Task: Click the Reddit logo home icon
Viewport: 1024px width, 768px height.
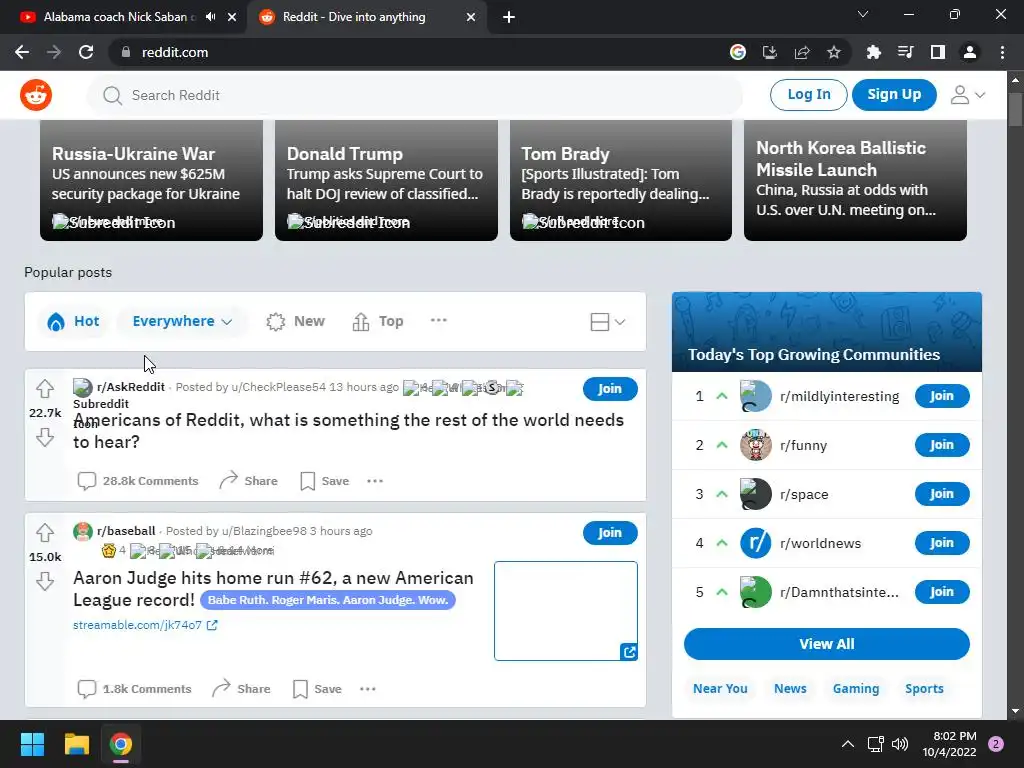Action: [36, 95]
